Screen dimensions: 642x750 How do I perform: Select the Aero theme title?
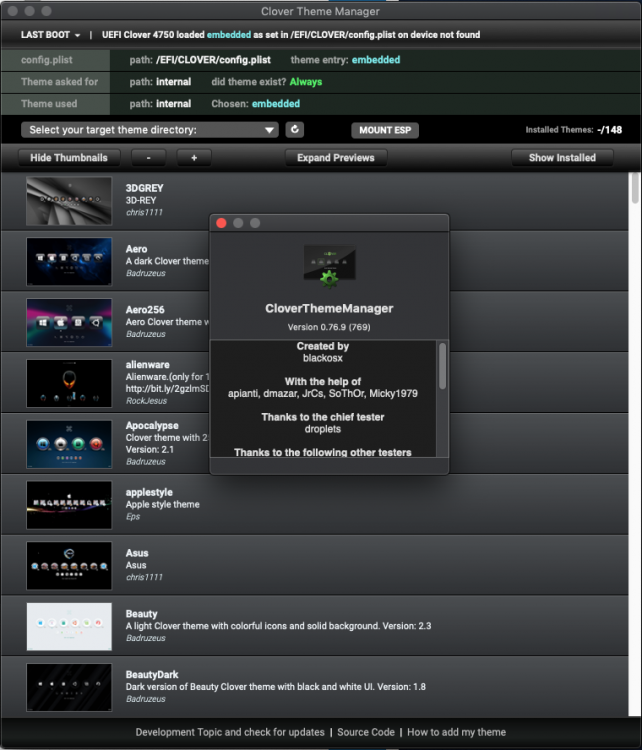click(136, 249)
